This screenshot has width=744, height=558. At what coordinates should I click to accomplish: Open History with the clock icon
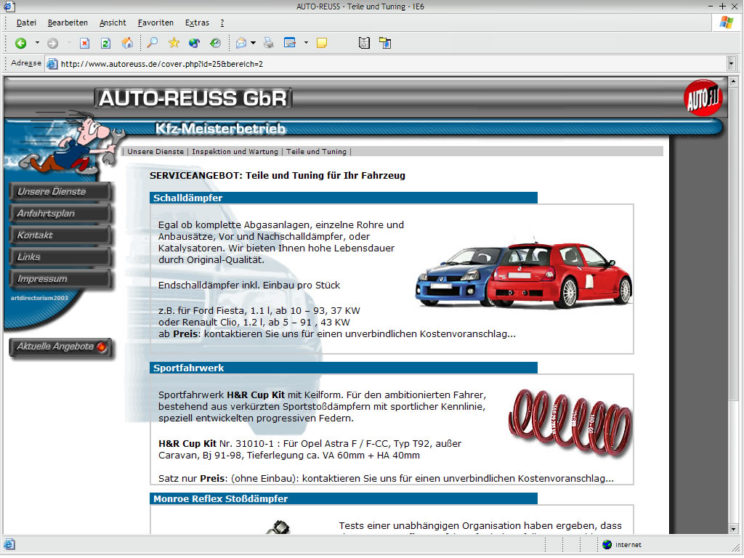coord(215,43)
